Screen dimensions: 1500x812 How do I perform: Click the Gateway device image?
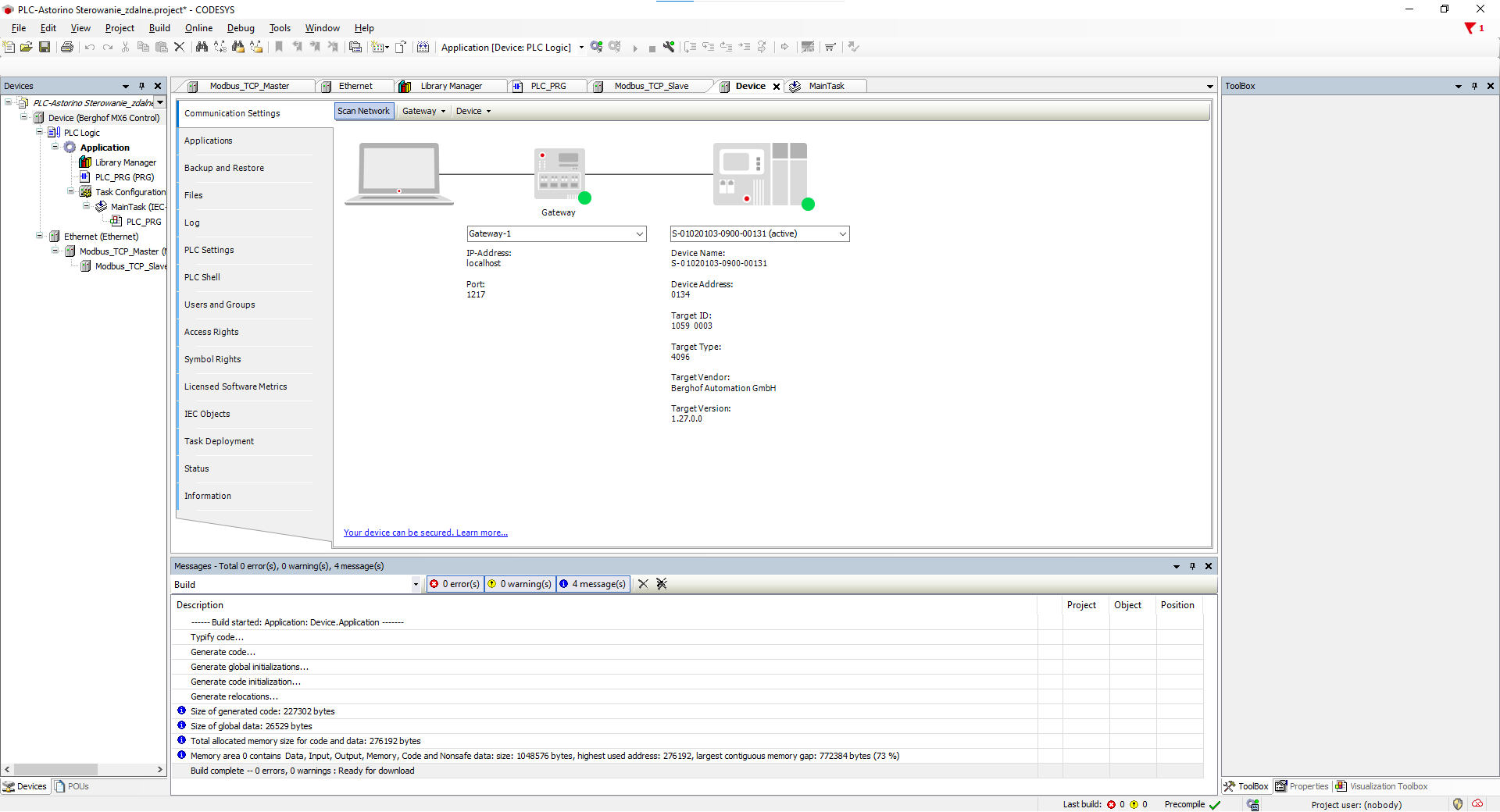[x=559, y=174]
